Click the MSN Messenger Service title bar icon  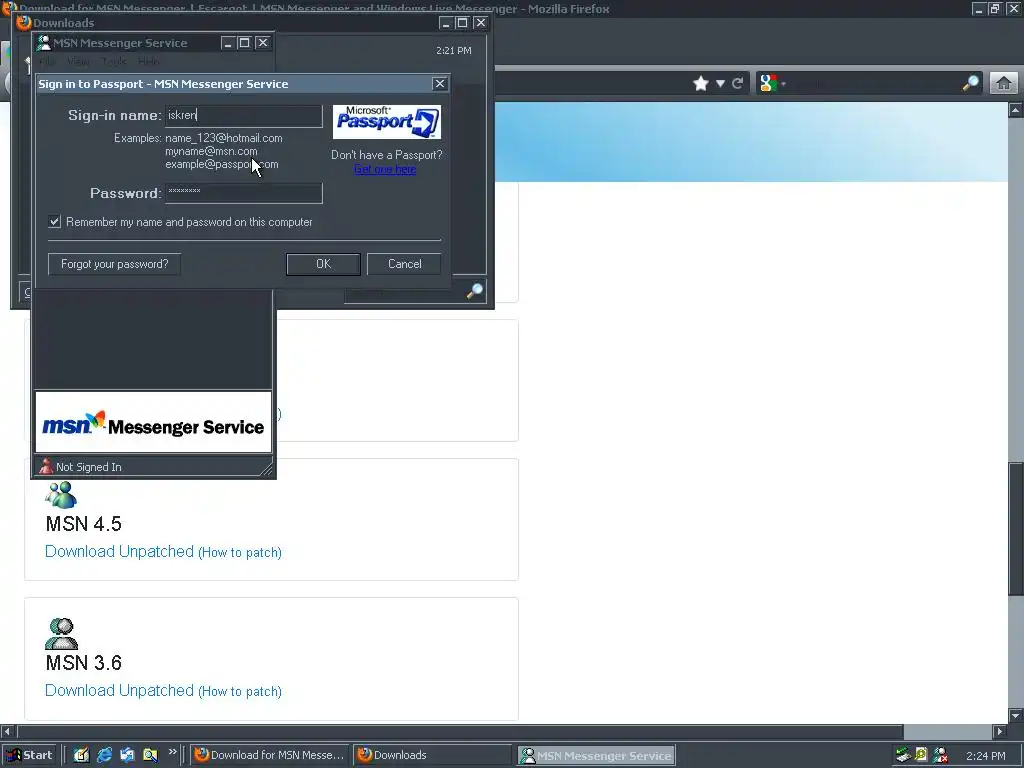44,43
